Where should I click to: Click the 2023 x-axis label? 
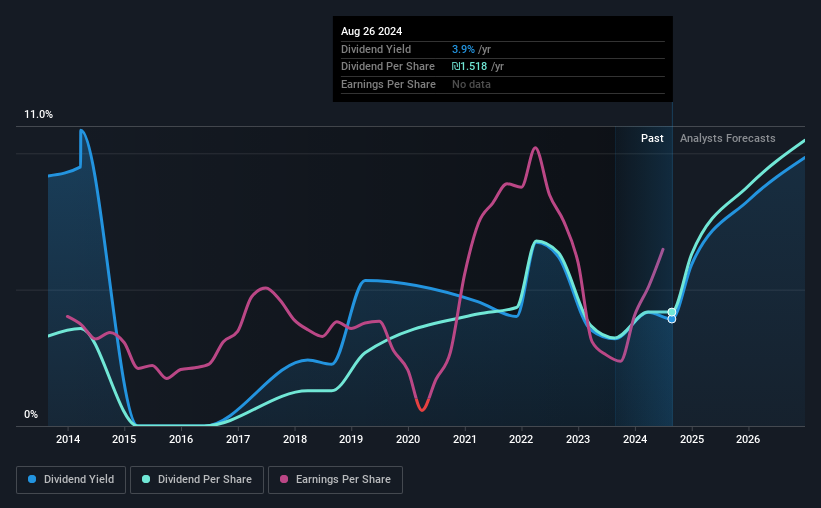[x=578, y=439]
